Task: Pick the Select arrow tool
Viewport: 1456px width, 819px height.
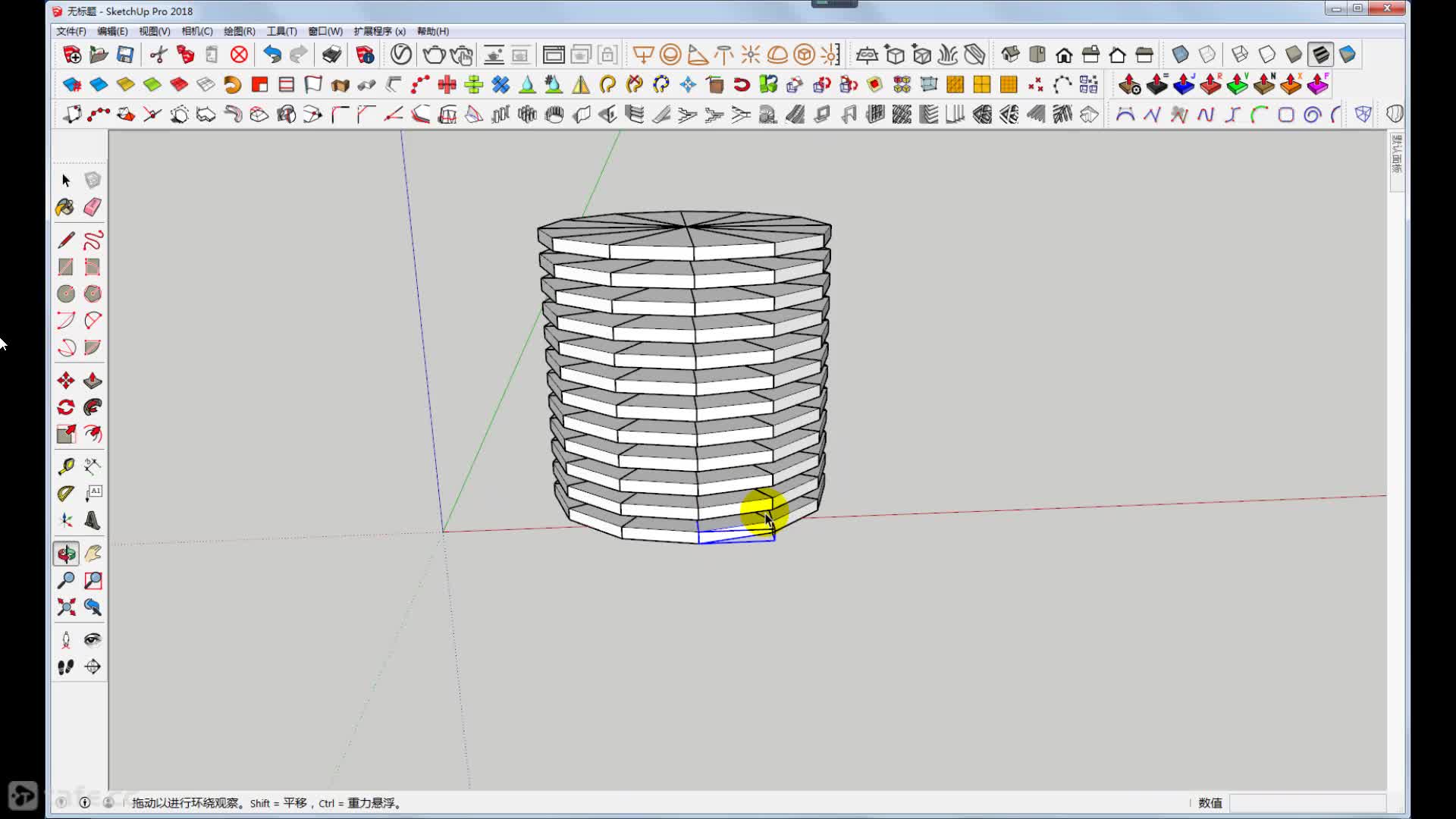Action: click(66, 180)
